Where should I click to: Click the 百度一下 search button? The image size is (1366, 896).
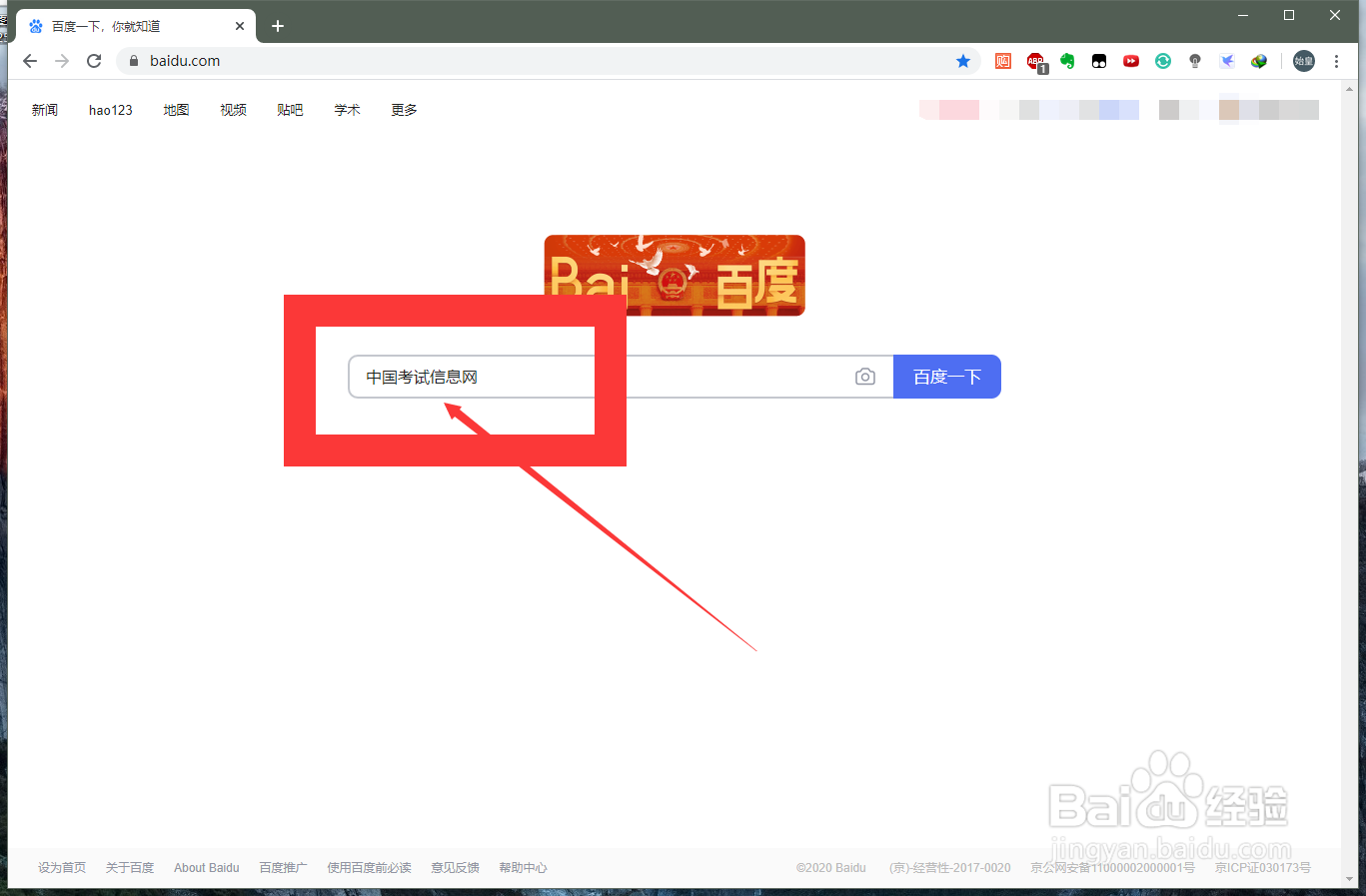point(947,377)
